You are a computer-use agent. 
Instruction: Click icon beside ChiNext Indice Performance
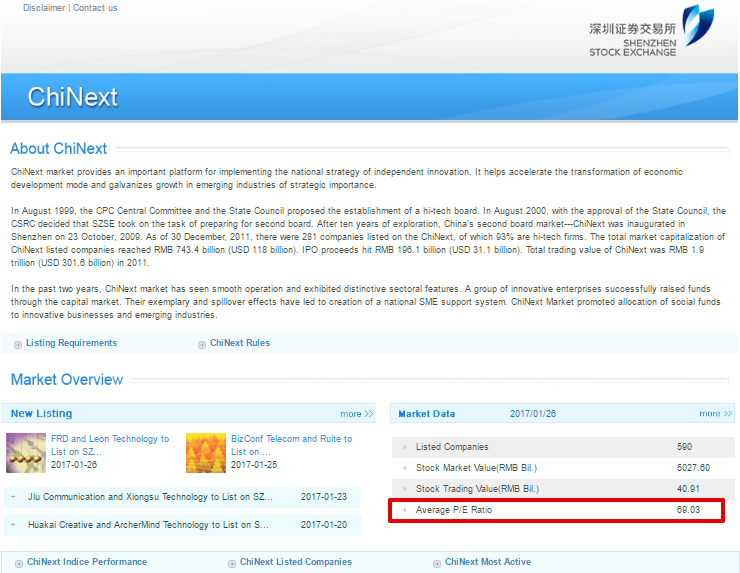(19, 564)
